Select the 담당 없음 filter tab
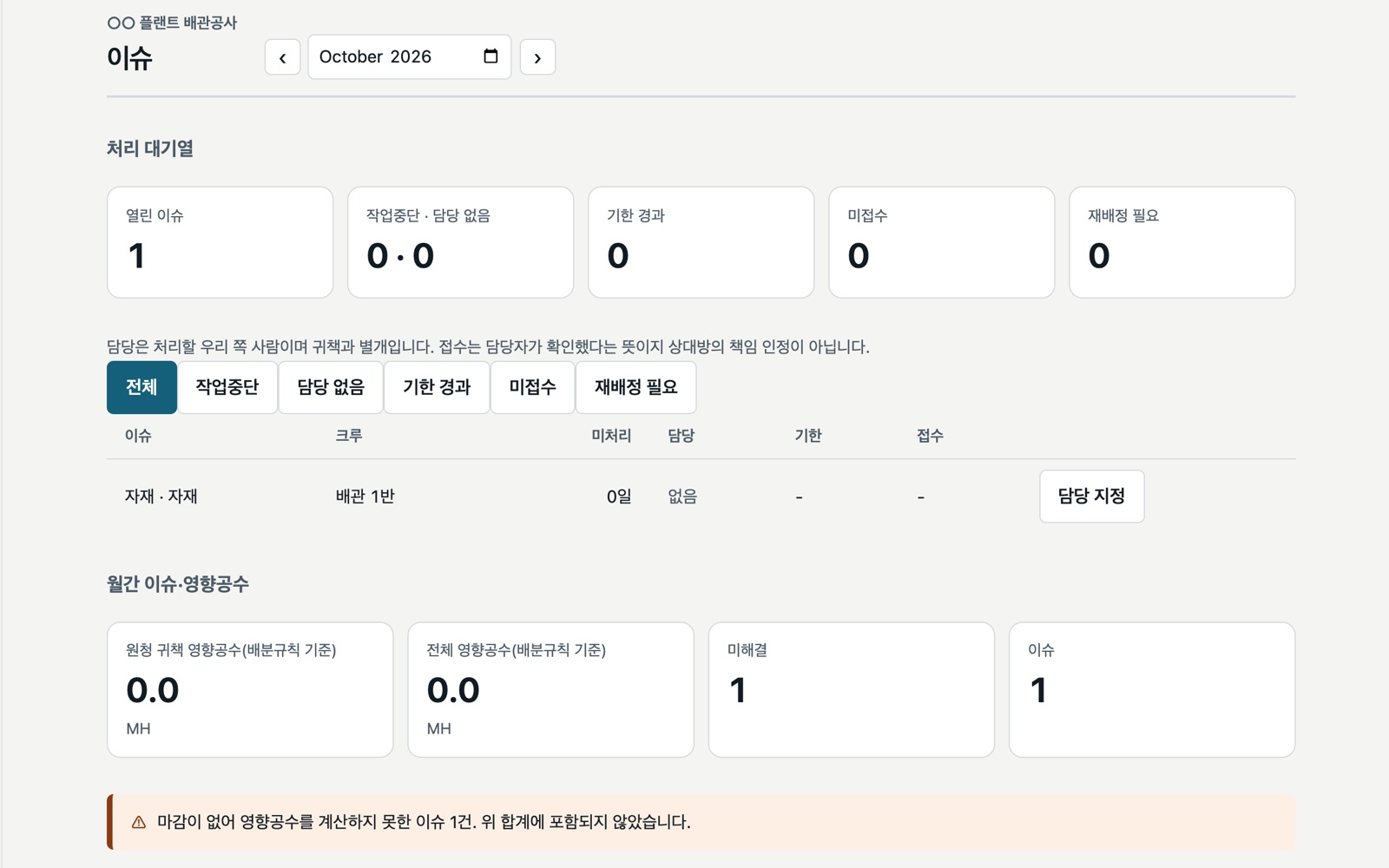This screenshot has width=1389, height=868. tap(331, 387)
